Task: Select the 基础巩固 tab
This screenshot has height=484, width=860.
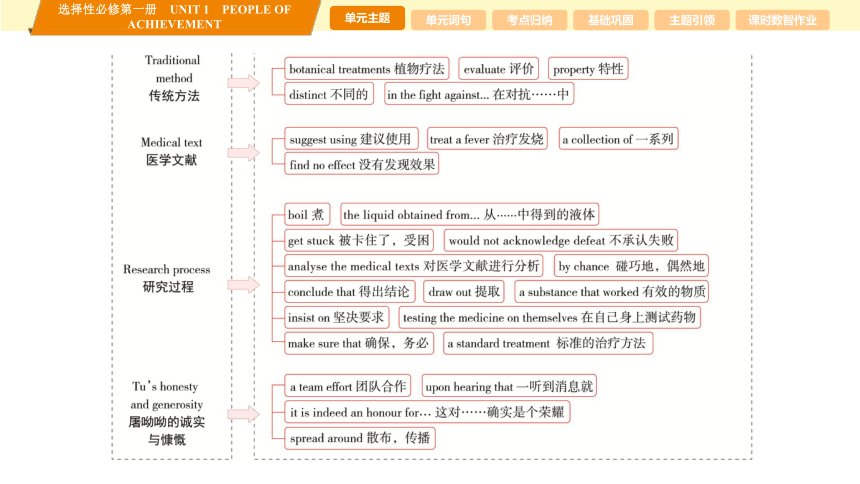Action: (x=610, y=20)
